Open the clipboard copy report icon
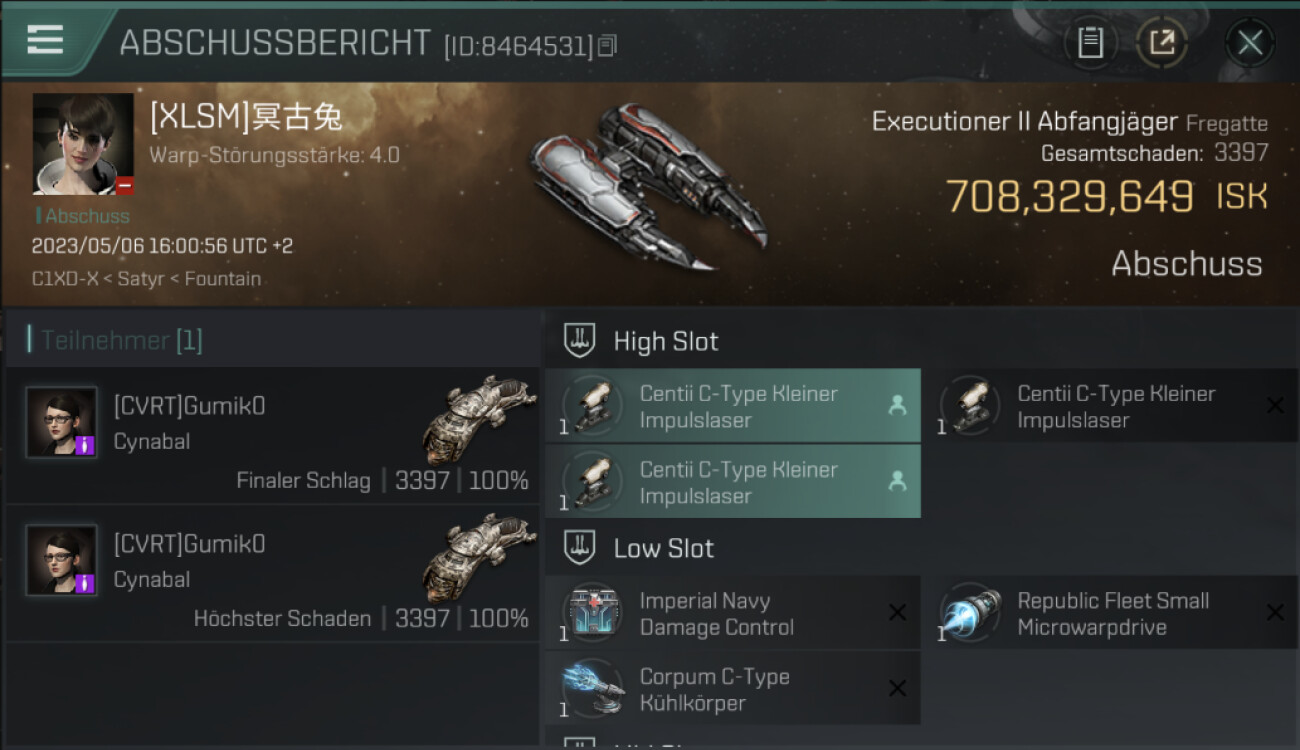Viewport: 1300px width, 750px height. click(x=1090, y=43)
